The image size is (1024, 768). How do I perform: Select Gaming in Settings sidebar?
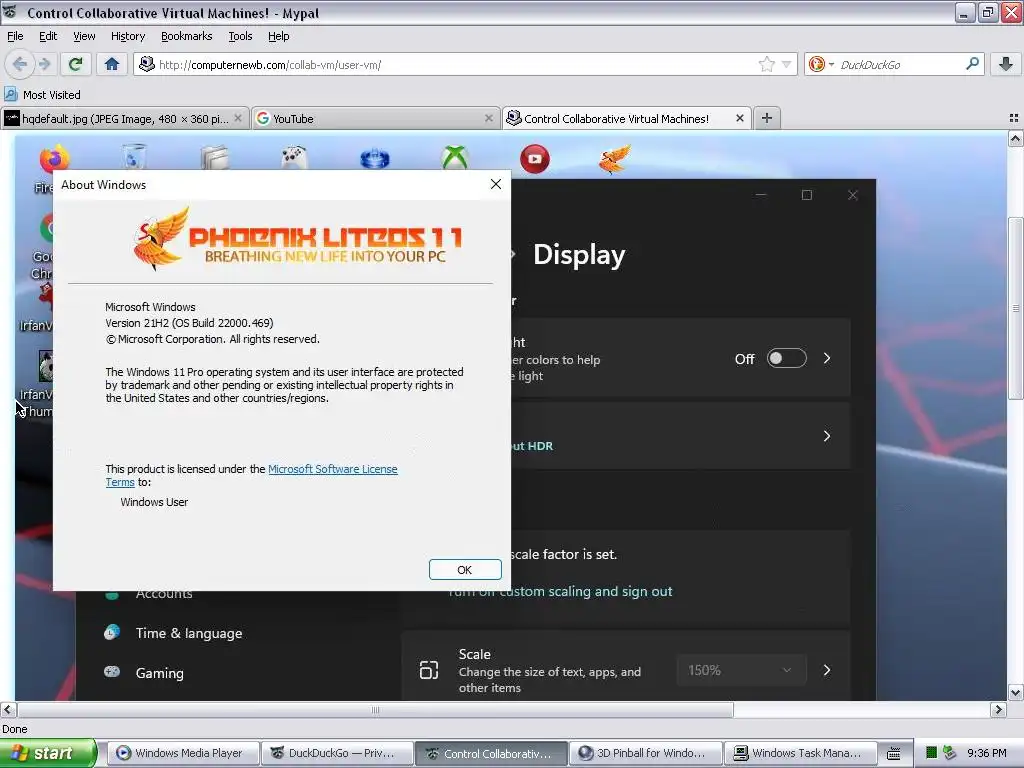159,673
